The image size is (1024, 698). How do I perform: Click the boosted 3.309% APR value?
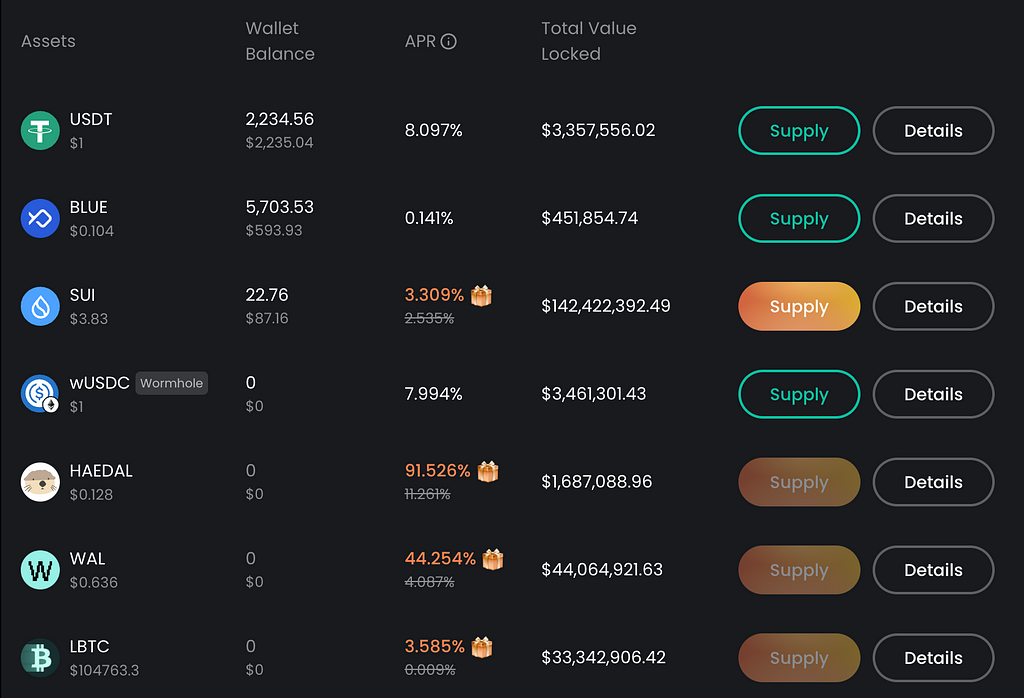coord(434,295)
